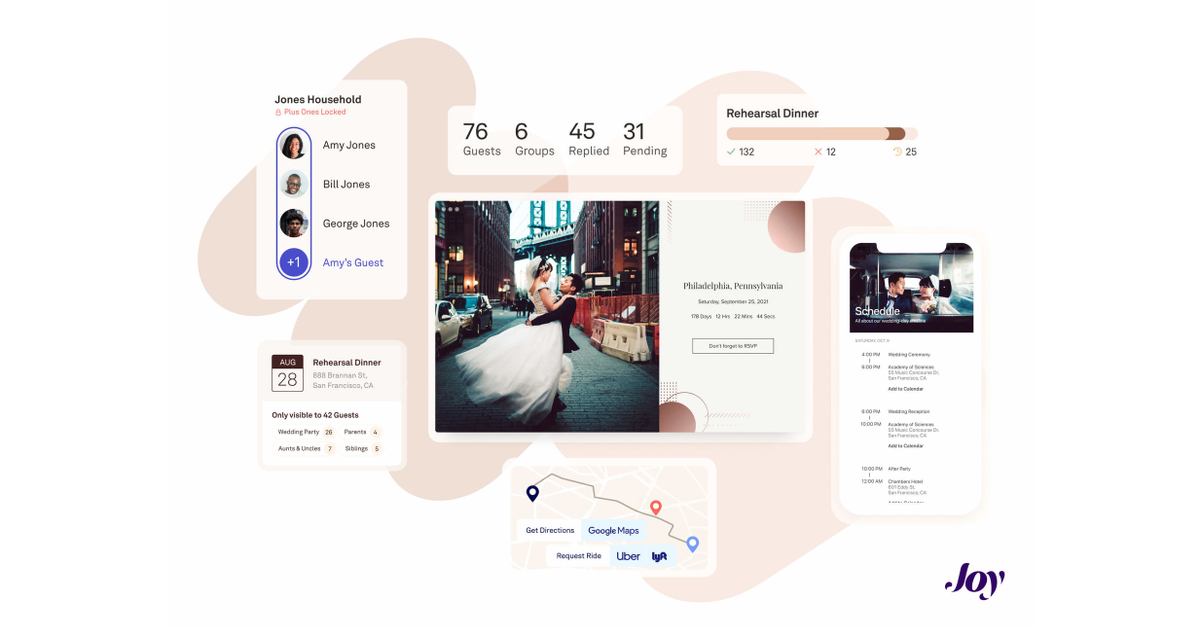Click the dark blue map pin
The height and width of the screenshot is (628, 1200).
(x=532, y=493)
